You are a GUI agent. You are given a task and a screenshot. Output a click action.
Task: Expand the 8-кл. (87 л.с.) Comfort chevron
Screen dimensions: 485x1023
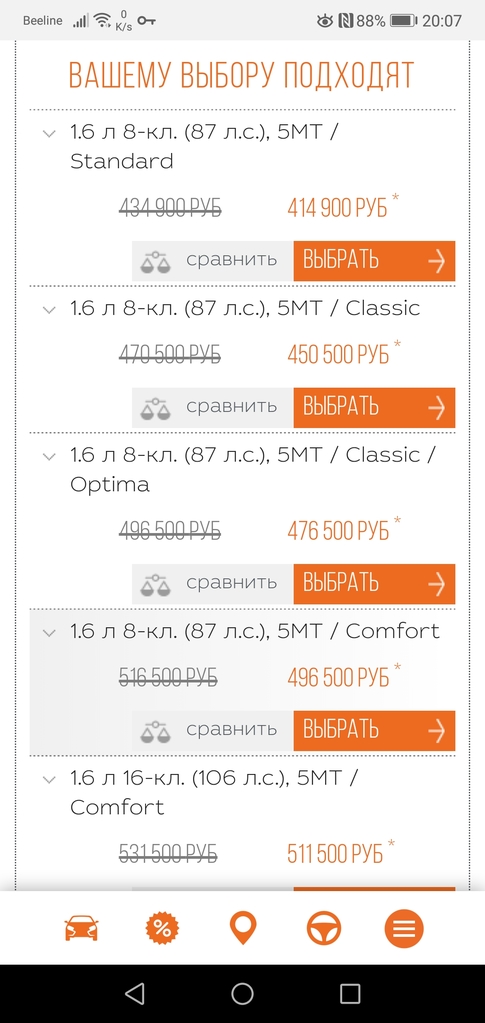click(49, 632)
